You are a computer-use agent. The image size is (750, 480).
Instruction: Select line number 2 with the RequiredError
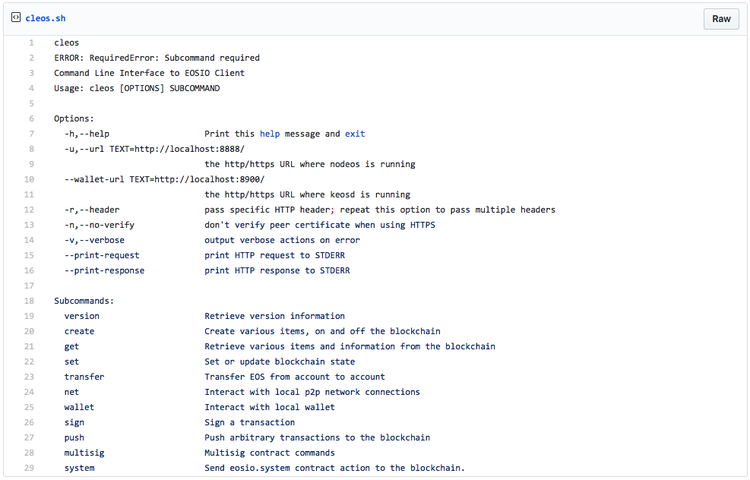click(x=31, y=58)
